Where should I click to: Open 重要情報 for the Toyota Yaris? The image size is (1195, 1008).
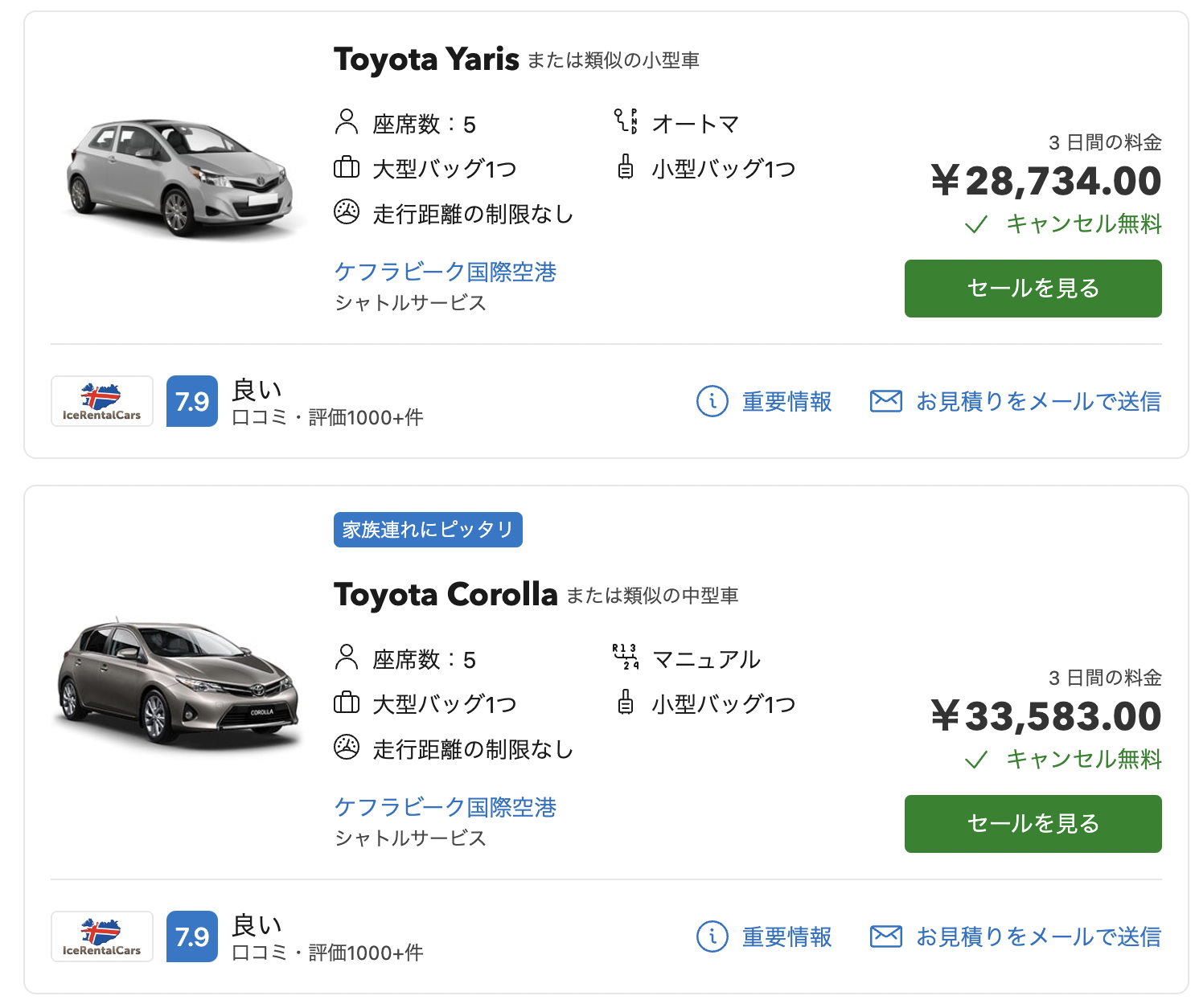[x=786, y=401]
